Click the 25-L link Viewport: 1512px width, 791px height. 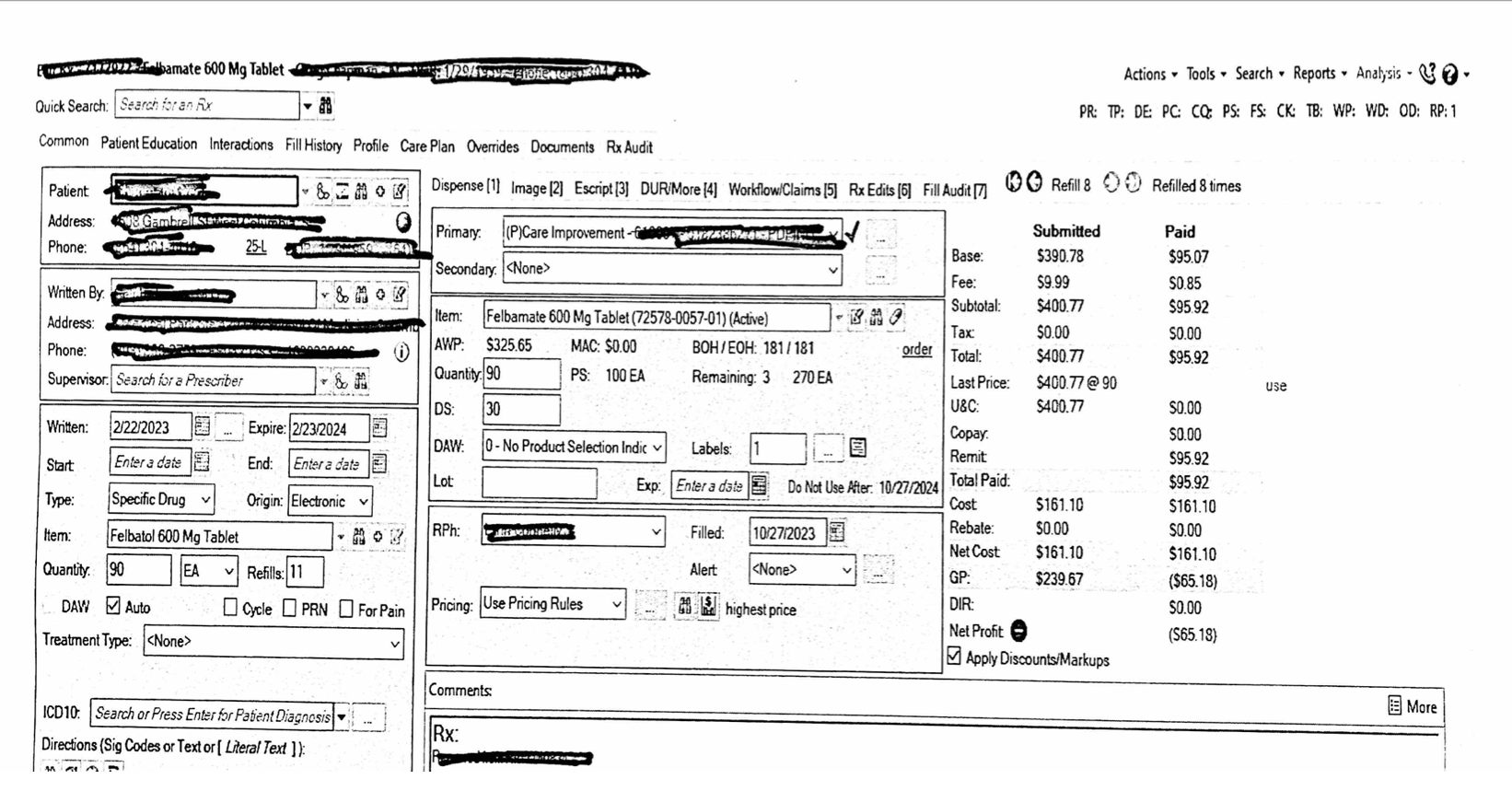point(256,248)
